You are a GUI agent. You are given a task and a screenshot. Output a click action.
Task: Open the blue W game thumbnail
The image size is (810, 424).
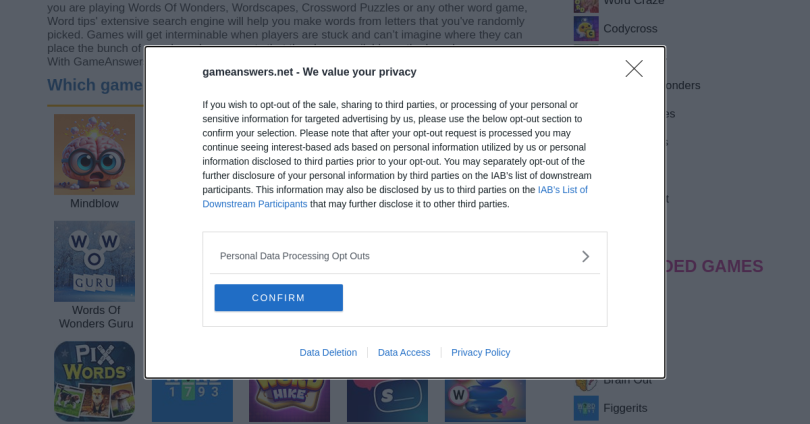pyautogui.click(x=485, y=400)
